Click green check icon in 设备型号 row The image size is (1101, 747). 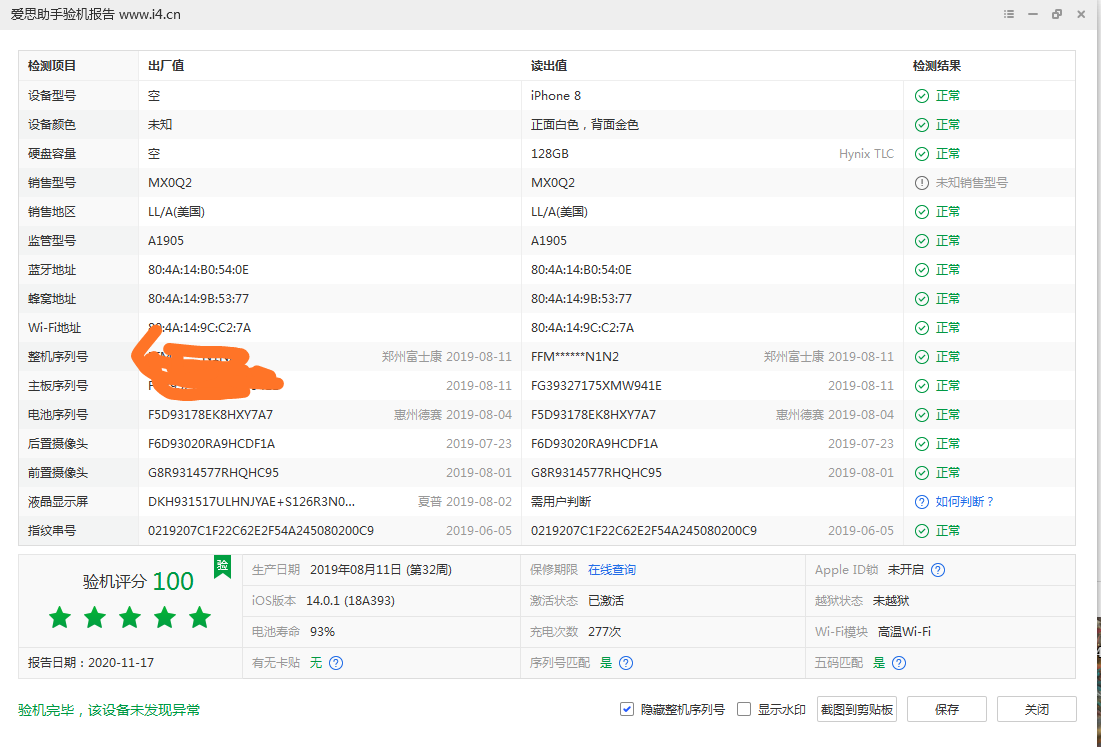(x=922, y=96)
